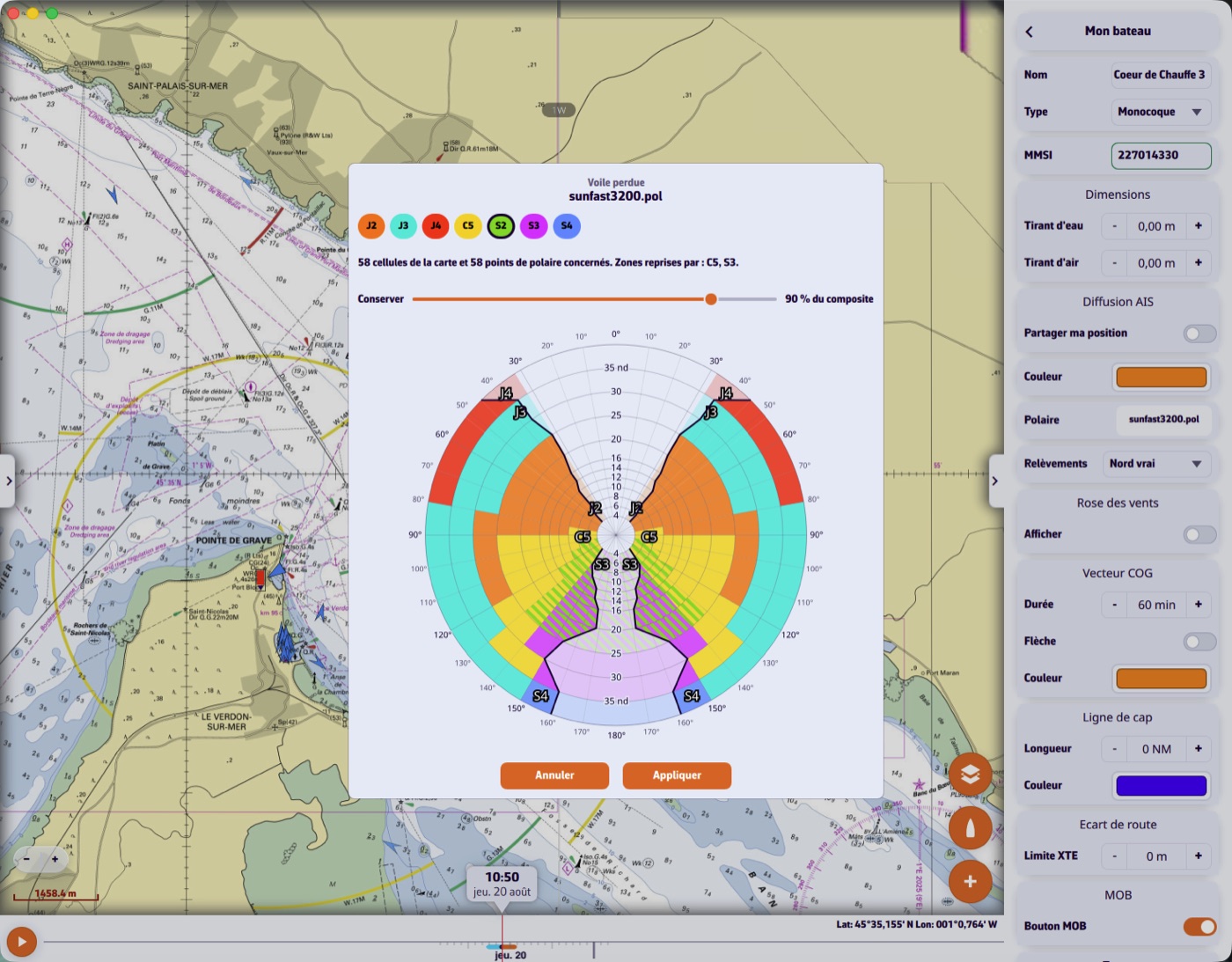Click Annuler to cancel sail loss

[554, 775]
